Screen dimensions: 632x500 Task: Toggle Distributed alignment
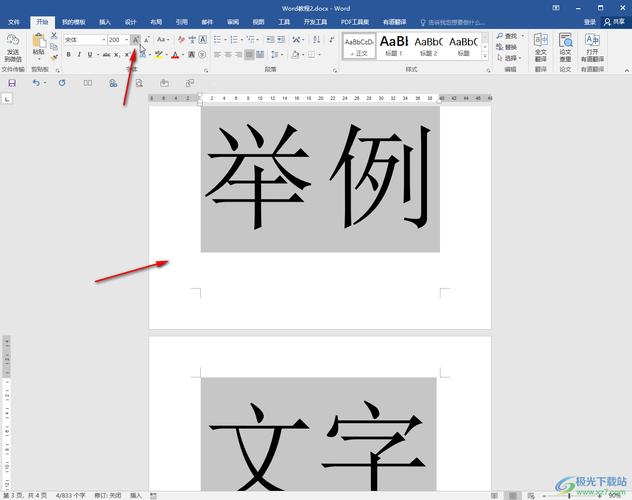(260, 54)
